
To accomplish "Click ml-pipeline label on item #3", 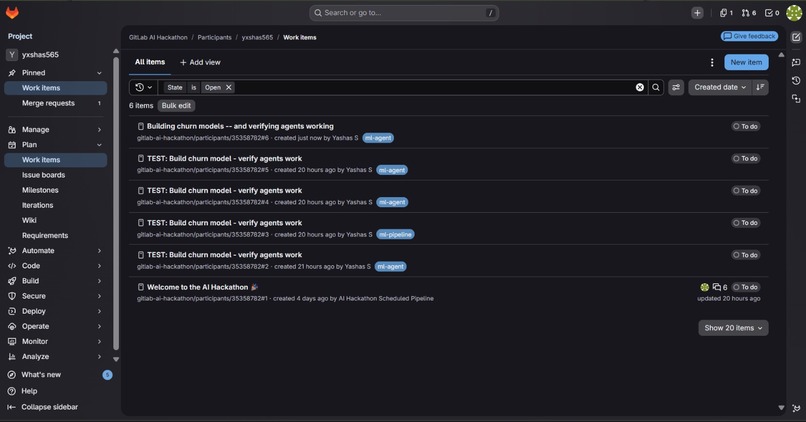I will [395, 234].
